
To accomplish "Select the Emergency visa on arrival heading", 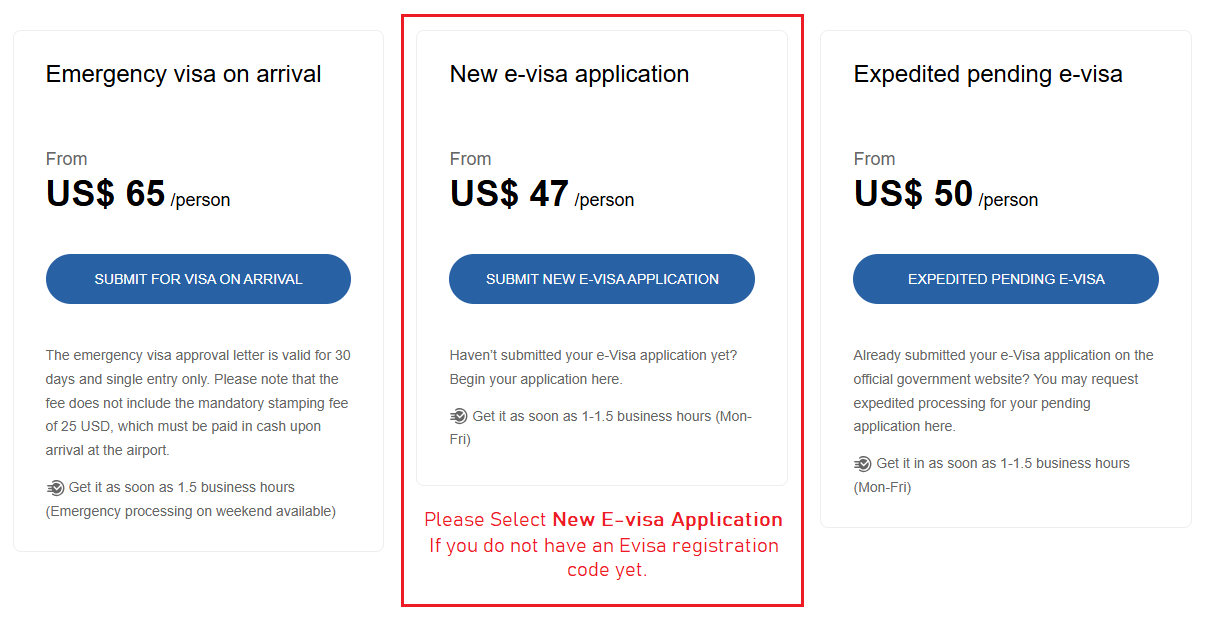I will 184,74.
